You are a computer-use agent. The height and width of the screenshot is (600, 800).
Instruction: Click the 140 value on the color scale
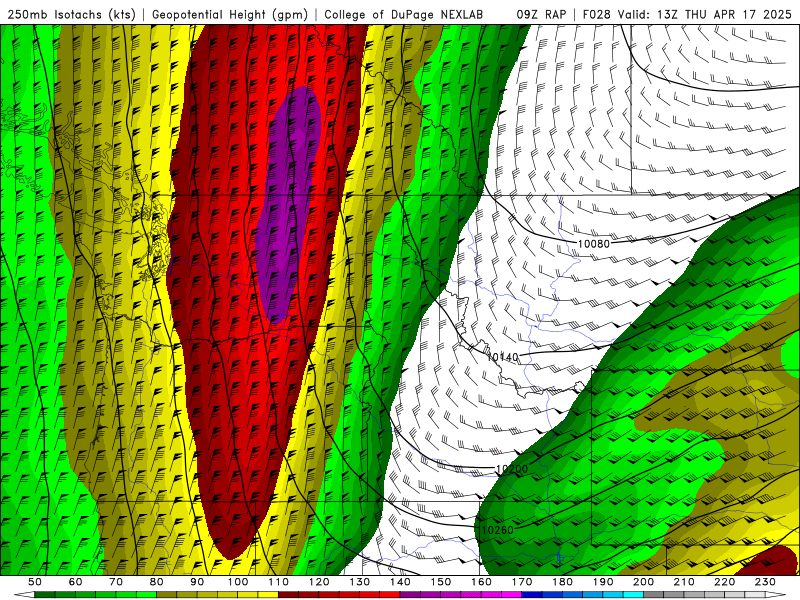pos(401,582)
